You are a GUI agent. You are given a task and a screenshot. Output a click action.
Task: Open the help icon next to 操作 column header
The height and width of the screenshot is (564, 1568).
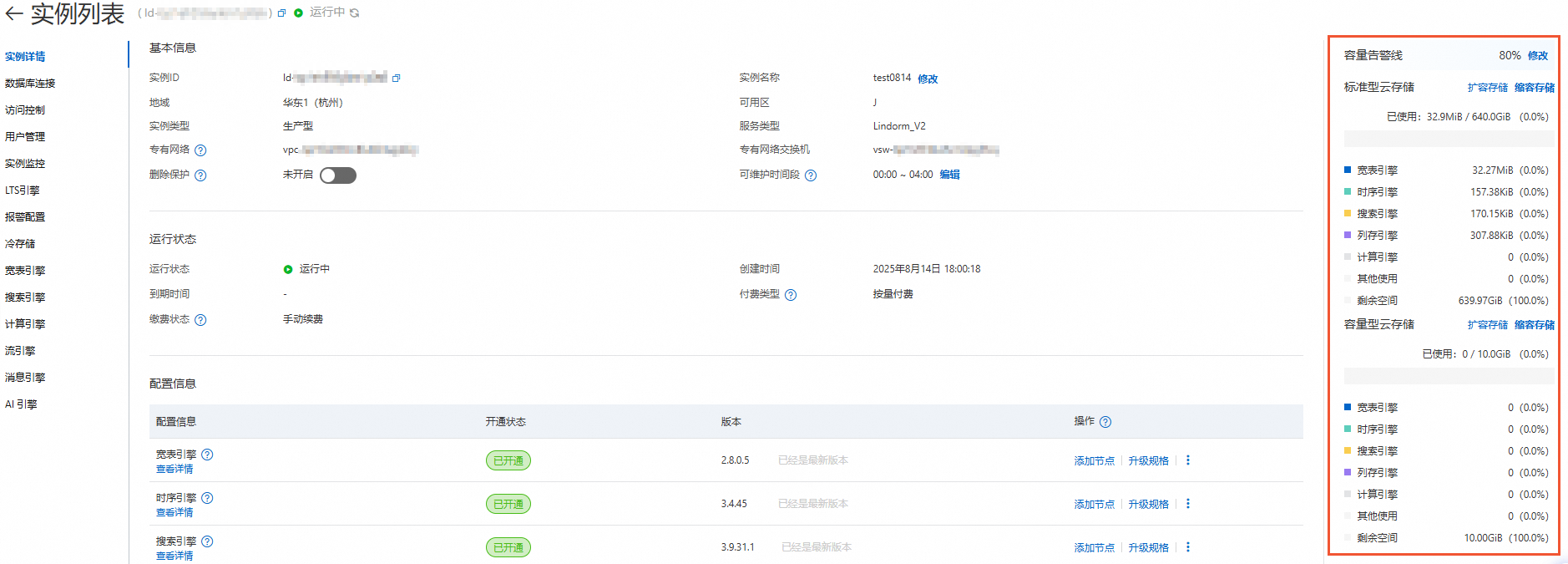point(1105,422)
